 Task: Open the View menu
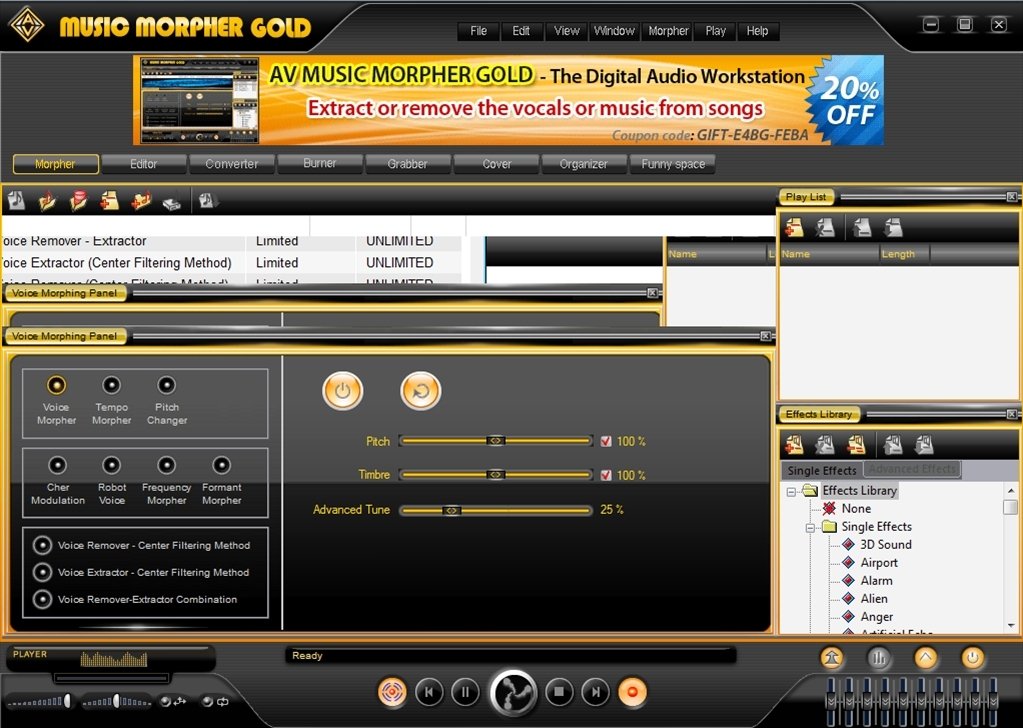click(x=566, y=31)
